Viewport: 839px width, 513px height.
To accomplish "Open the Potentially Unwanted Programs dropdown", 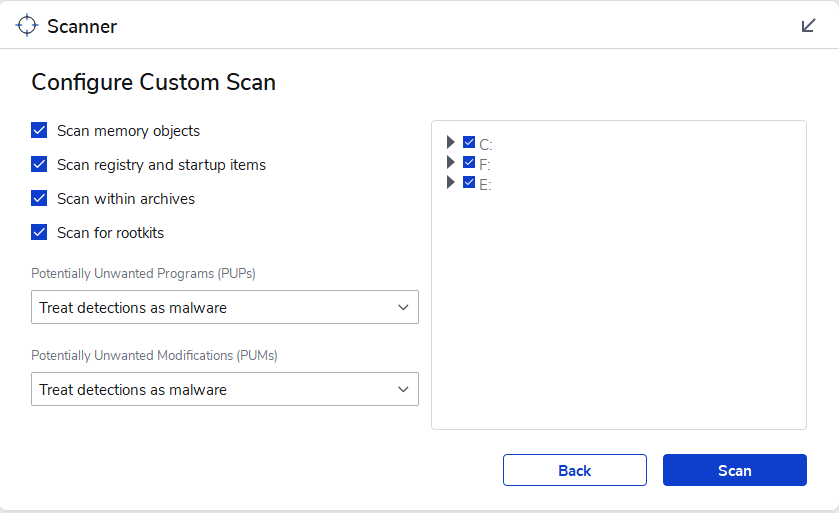I will click(x=225, y=308).
